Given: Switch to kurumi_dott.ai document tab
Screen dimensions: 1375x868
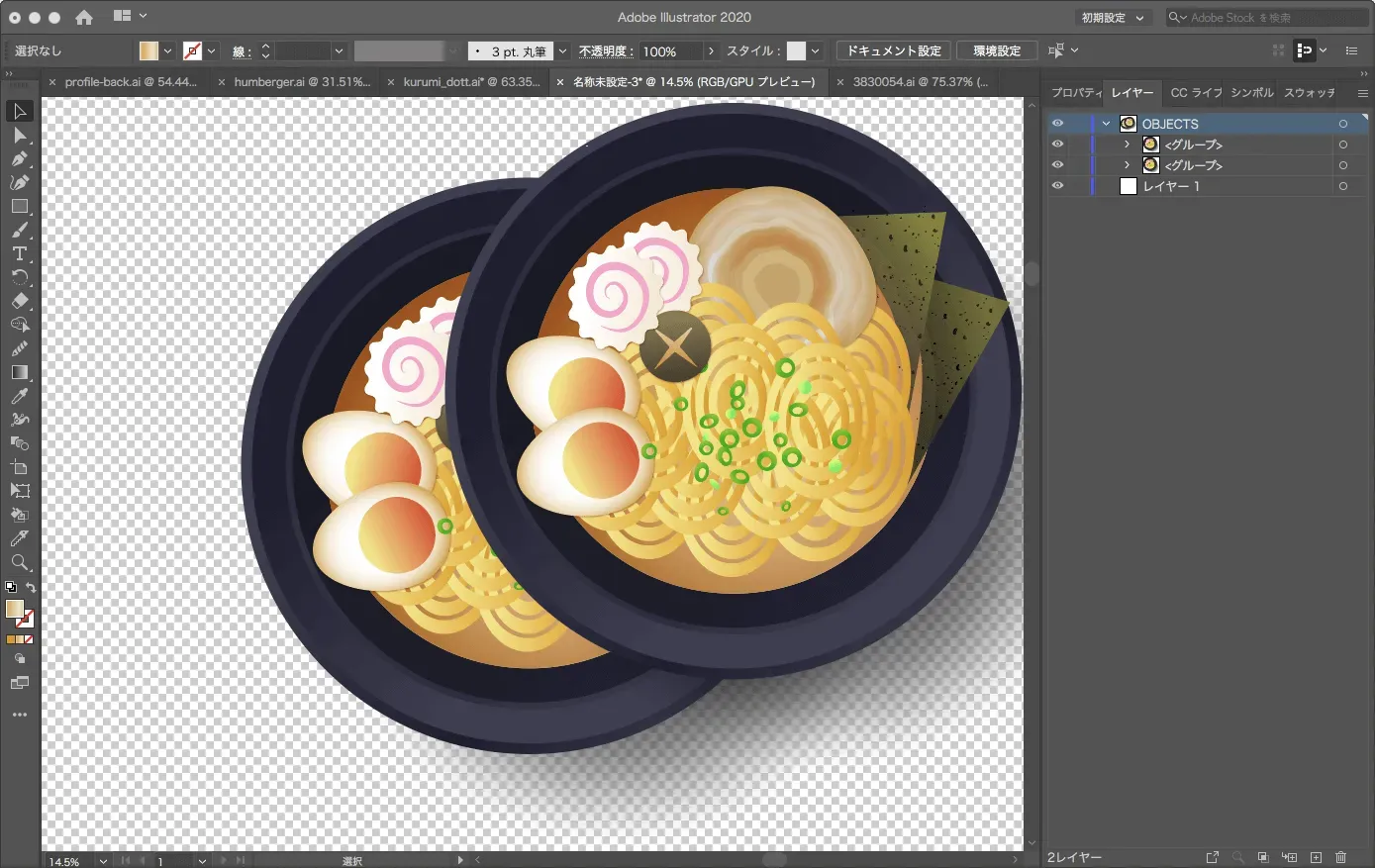Looking at the screenshot, I should [x=463, y=82].
